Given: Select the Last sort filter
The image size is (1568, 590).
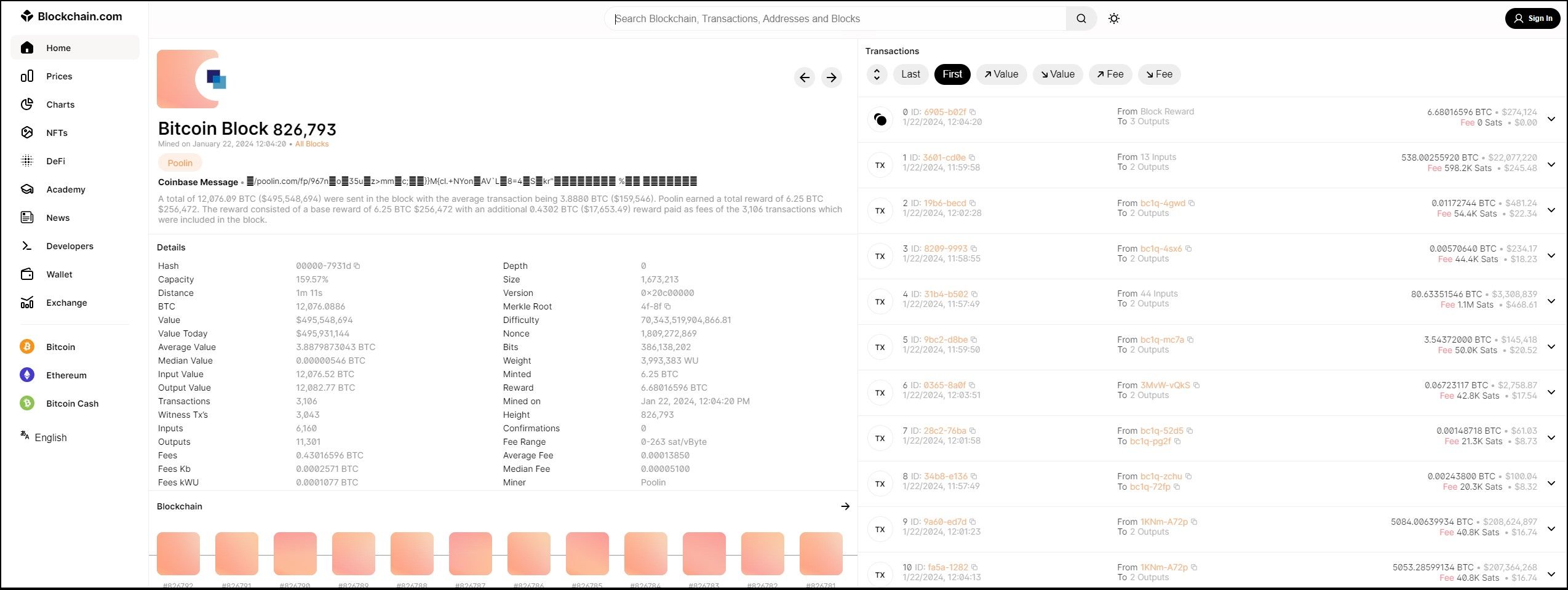Looking at the screenshot, I should point(910,74).
